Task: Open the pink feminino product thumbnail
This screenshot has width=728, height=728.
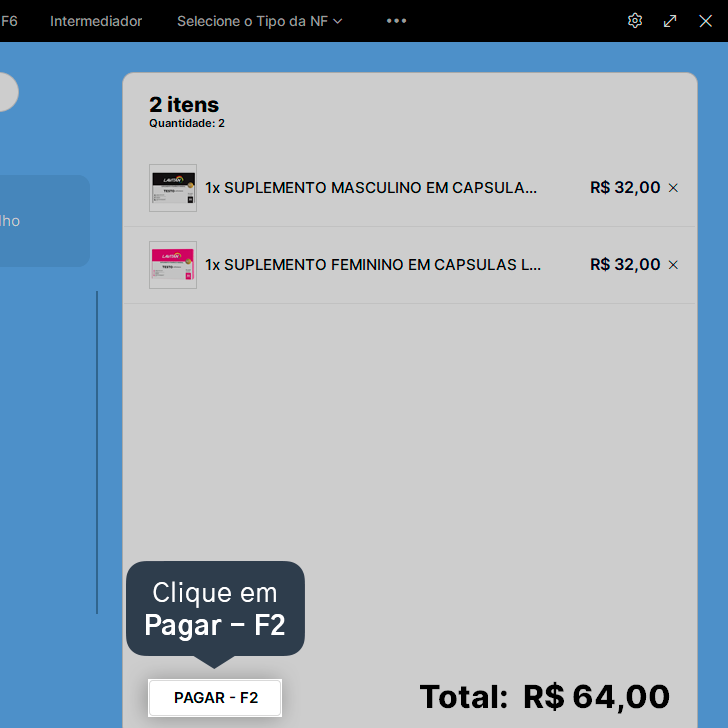Action: pos(173,265)
